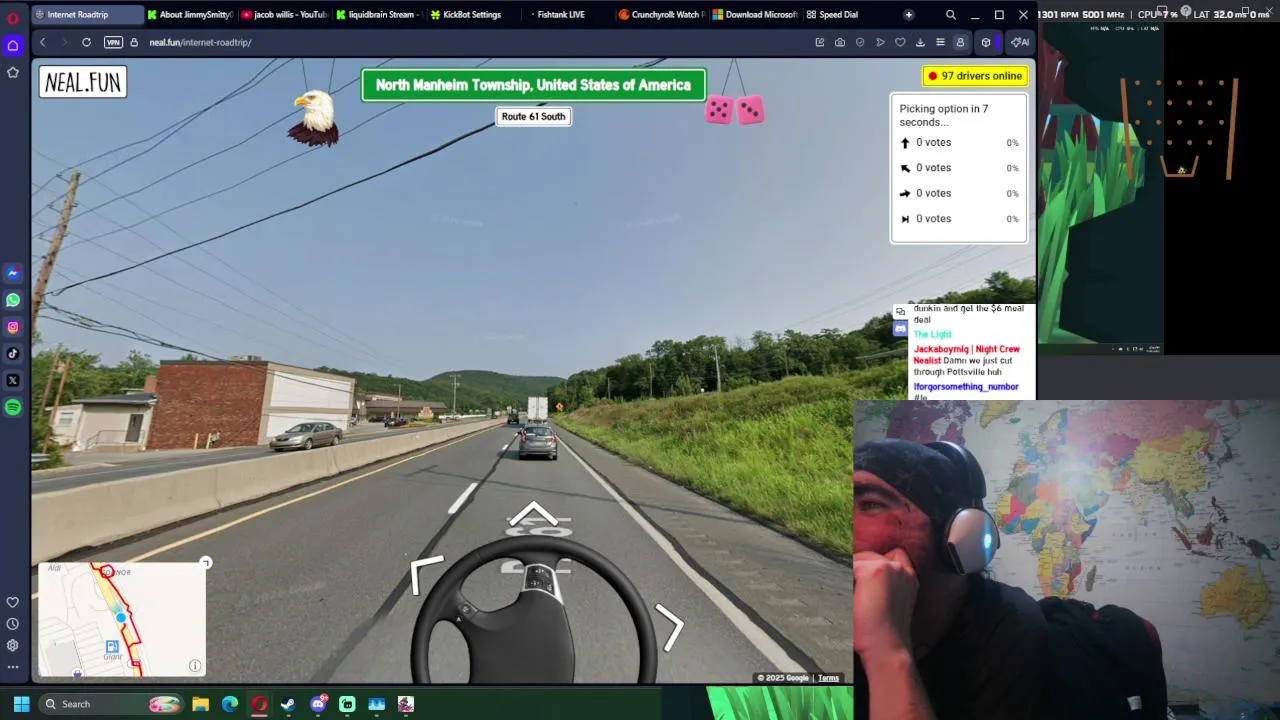Viewport: 1280px width, 720px height.
Task: Go back with the browser back arrow
Action: click(42, 42)
